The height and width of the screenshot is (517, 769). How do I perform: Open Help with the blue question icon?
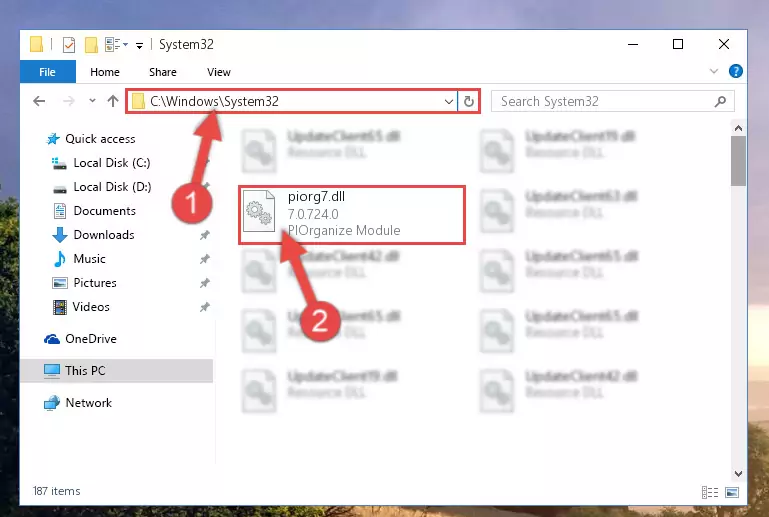click(x=735, y=71)
